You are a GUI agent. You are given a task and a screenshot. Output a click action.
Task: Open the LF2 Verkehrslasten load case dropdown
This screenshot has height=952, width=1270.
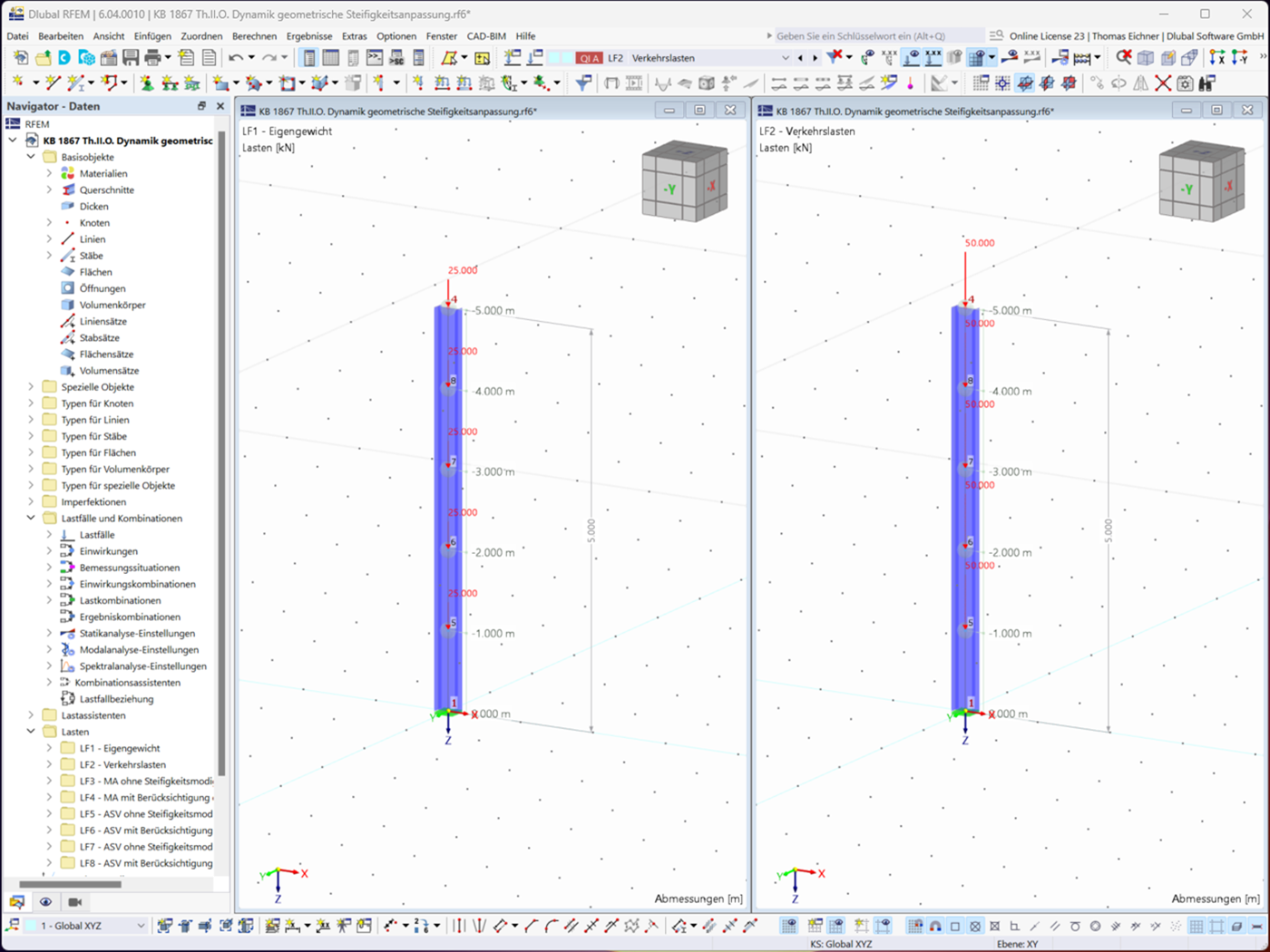coord(786,57)
